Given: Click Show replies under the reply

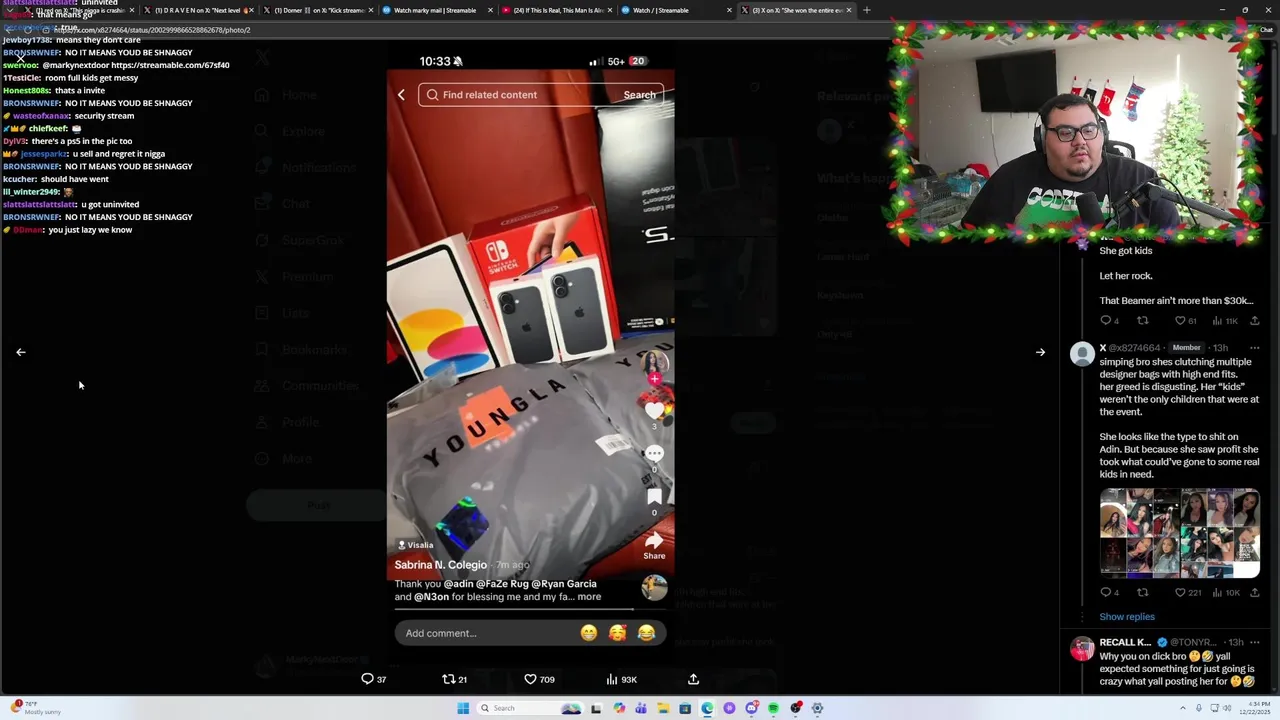Looking at the screenshot, I should pyautogui.click(x=1127, y=617).
